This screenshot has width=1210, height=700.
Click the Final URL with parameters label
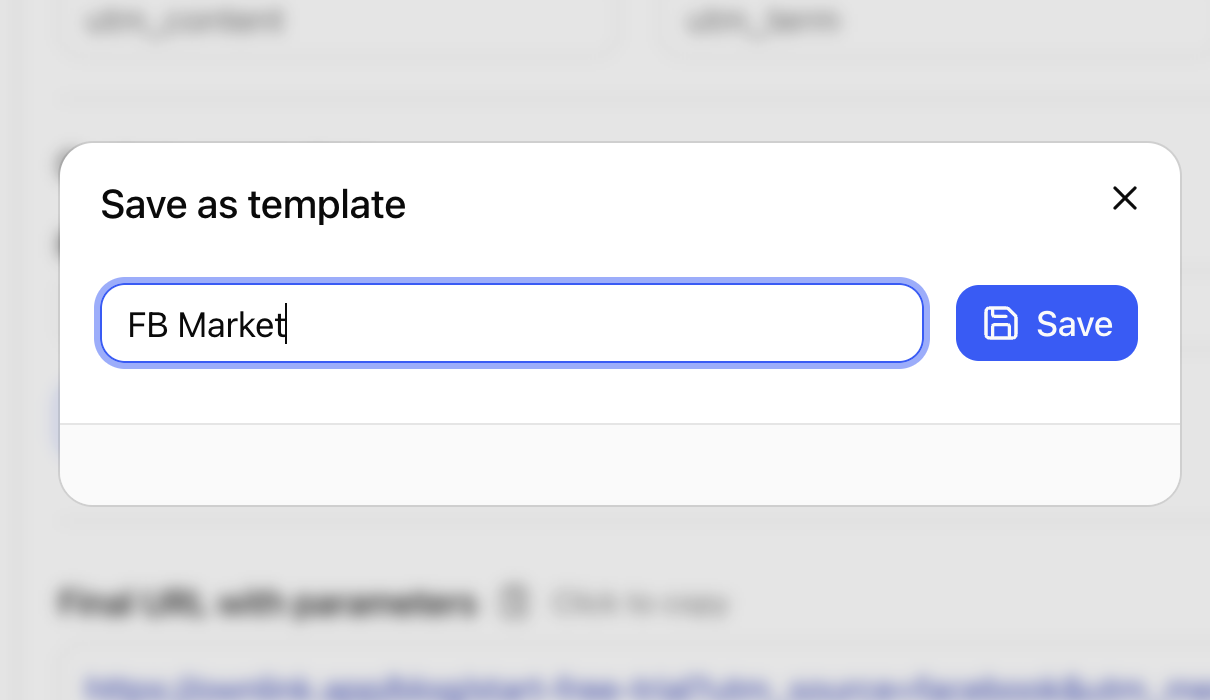[x=267, y=603]
